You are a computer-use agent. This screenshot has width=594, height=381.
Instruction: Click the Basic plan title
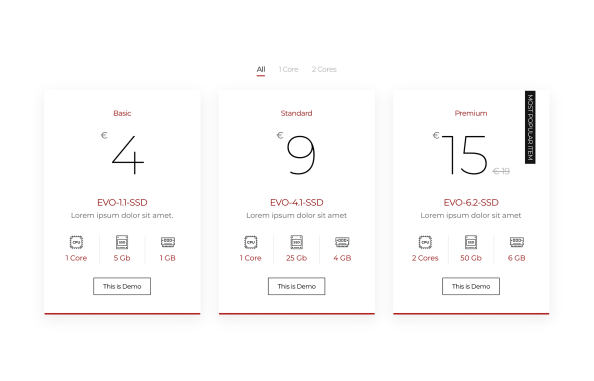click(x=122, y=113)
